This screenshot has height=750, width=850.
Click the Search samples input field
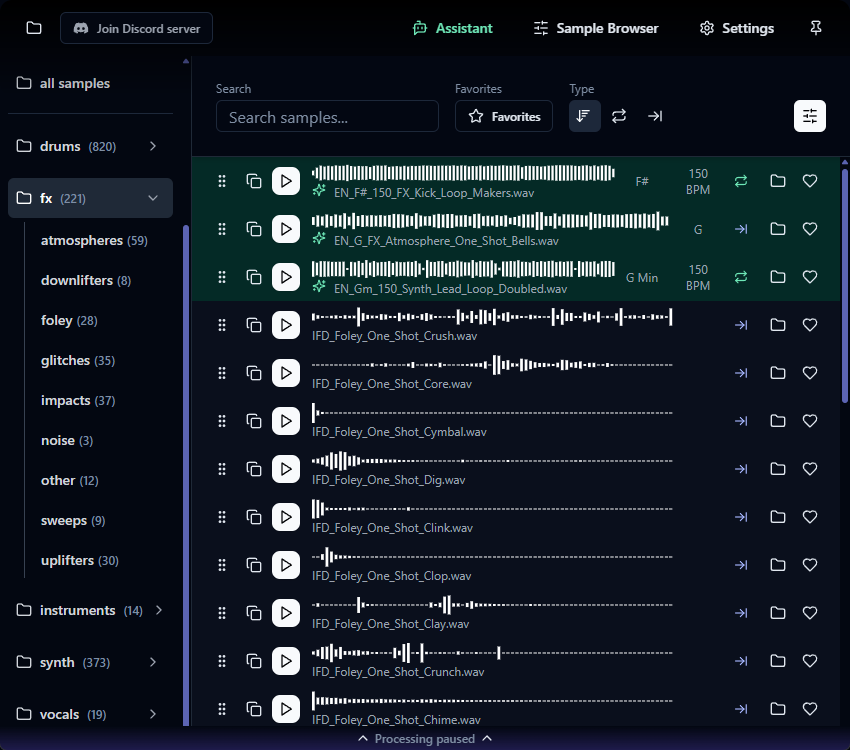[x=327, y=116]
